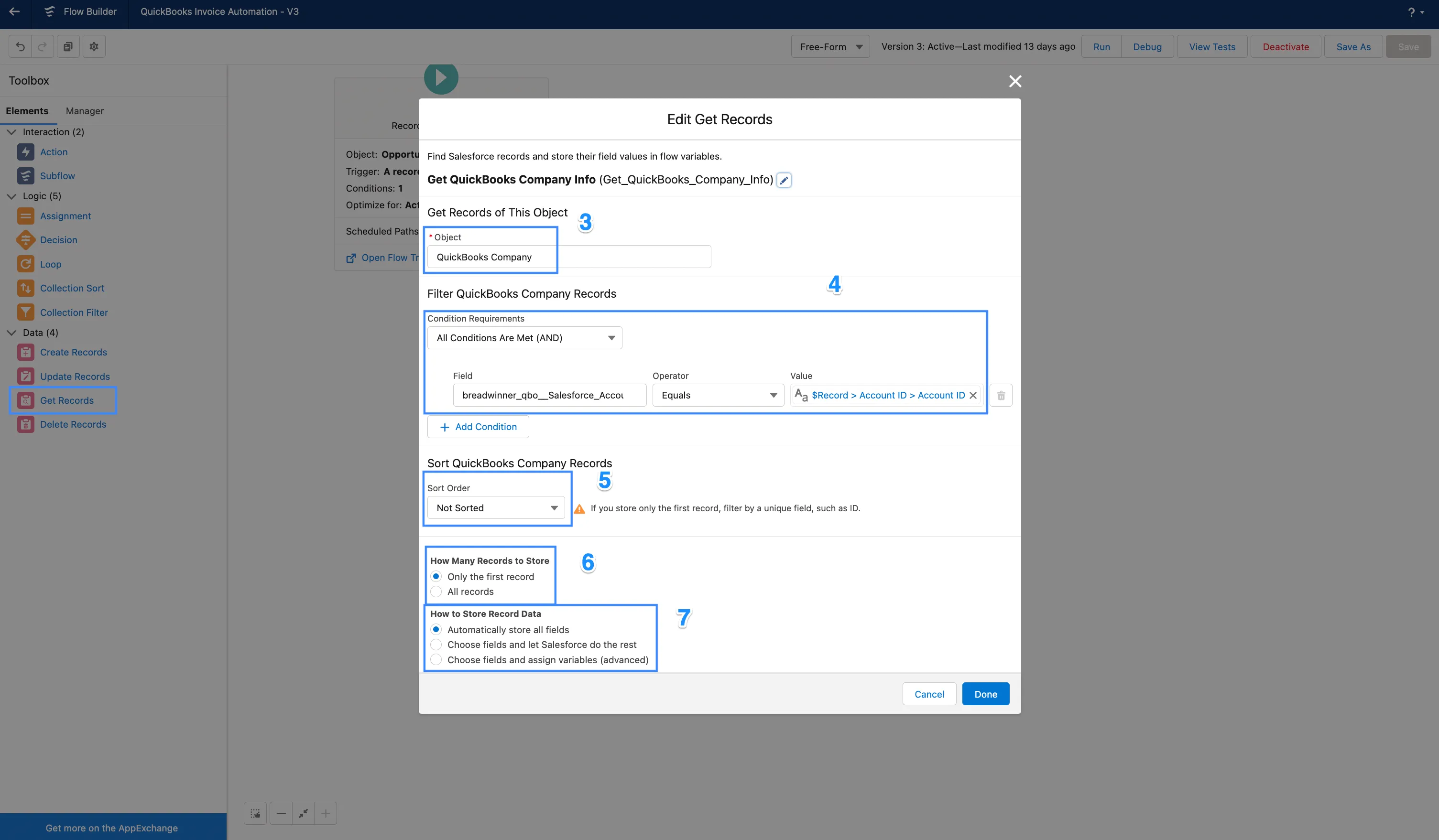Select All records option
Screen dimensions: 1439x840
click(x=436, y=592)
